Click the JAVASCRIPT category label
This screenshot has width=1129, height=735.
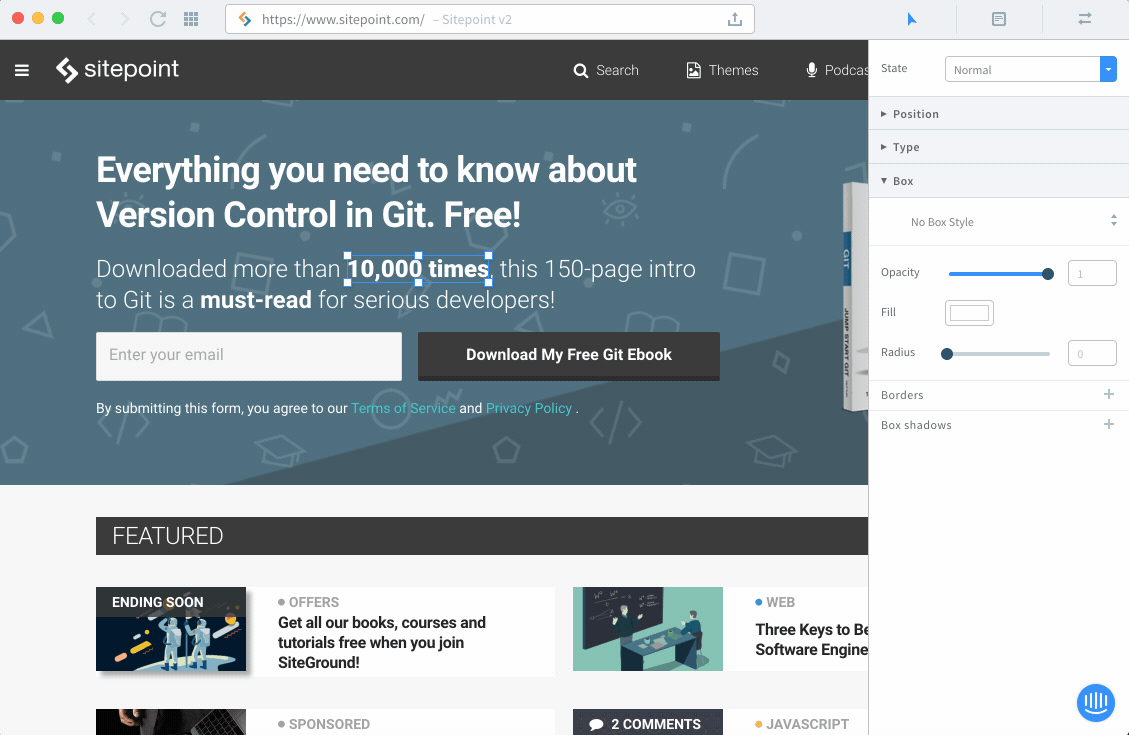pyautogui.click(x=807, y=724)
